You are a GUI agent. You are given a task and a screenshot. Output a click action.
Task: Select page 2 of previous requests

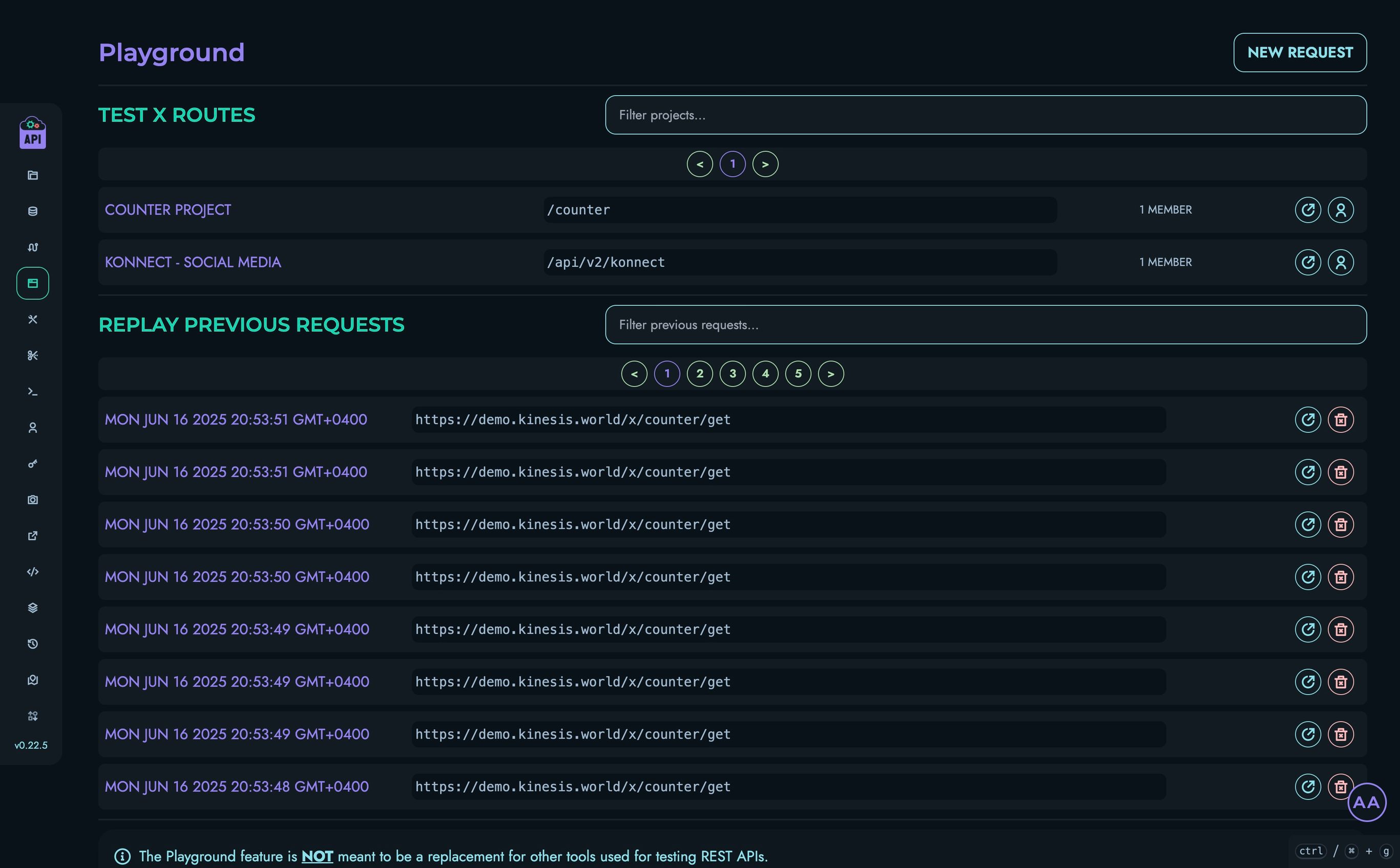[x=699, y=374]
